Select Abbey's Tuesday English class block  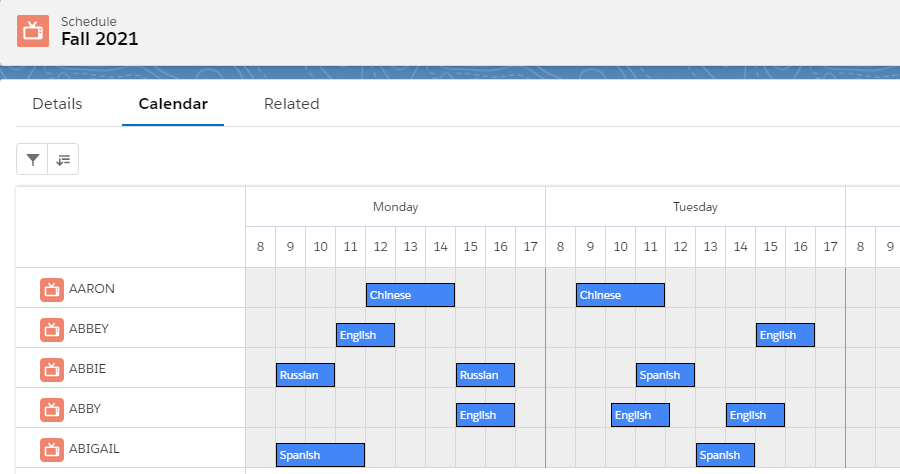click(x=785, y=335)
